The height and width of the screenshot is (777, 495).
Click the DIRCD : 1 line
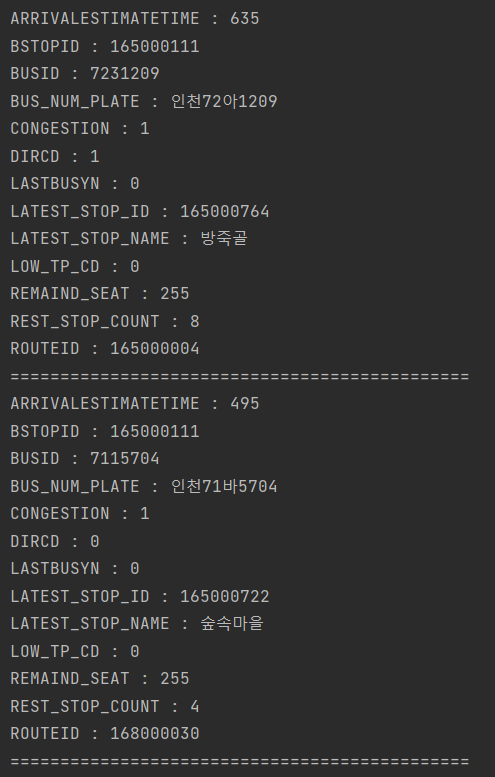coord(55,156)
